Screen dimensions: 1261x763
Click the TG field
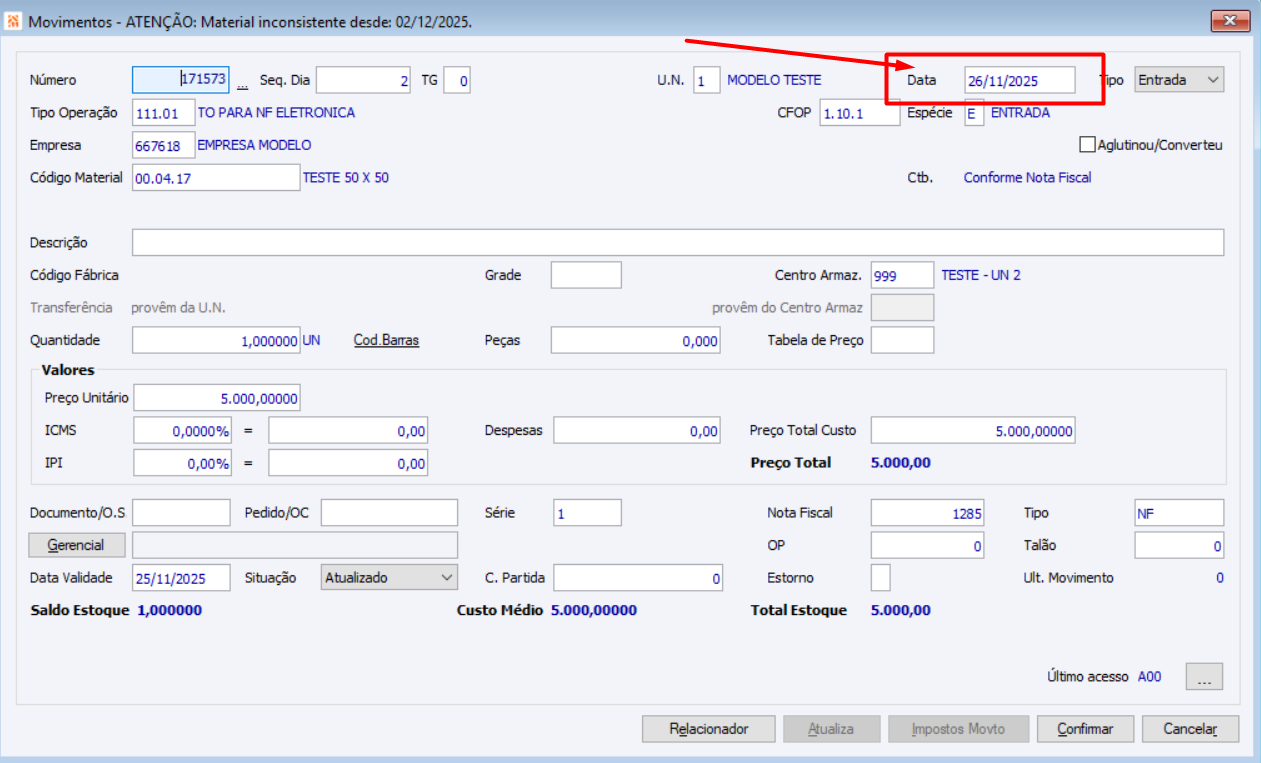(456, 80)
